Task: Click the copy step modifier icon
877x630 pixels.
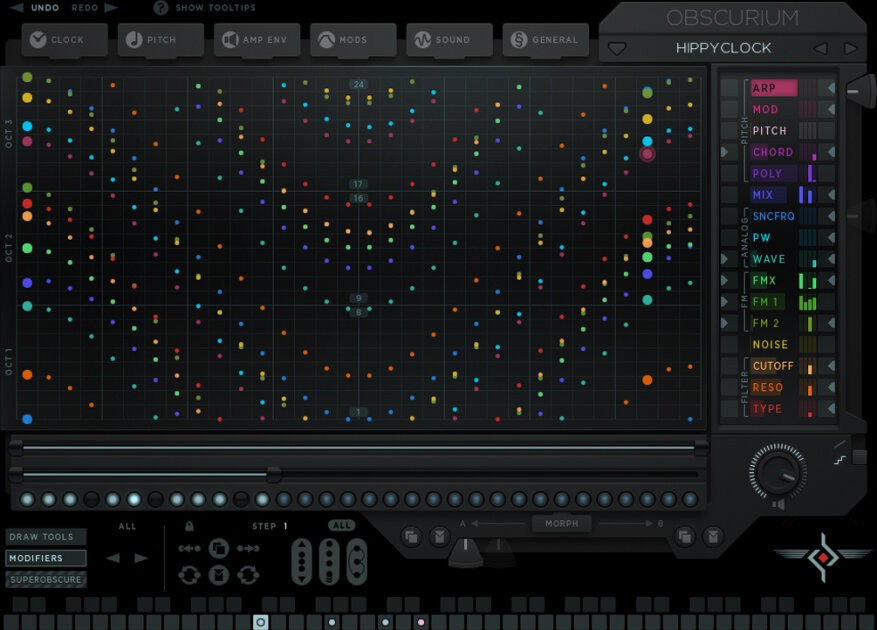Action: [x=219, y=548]
